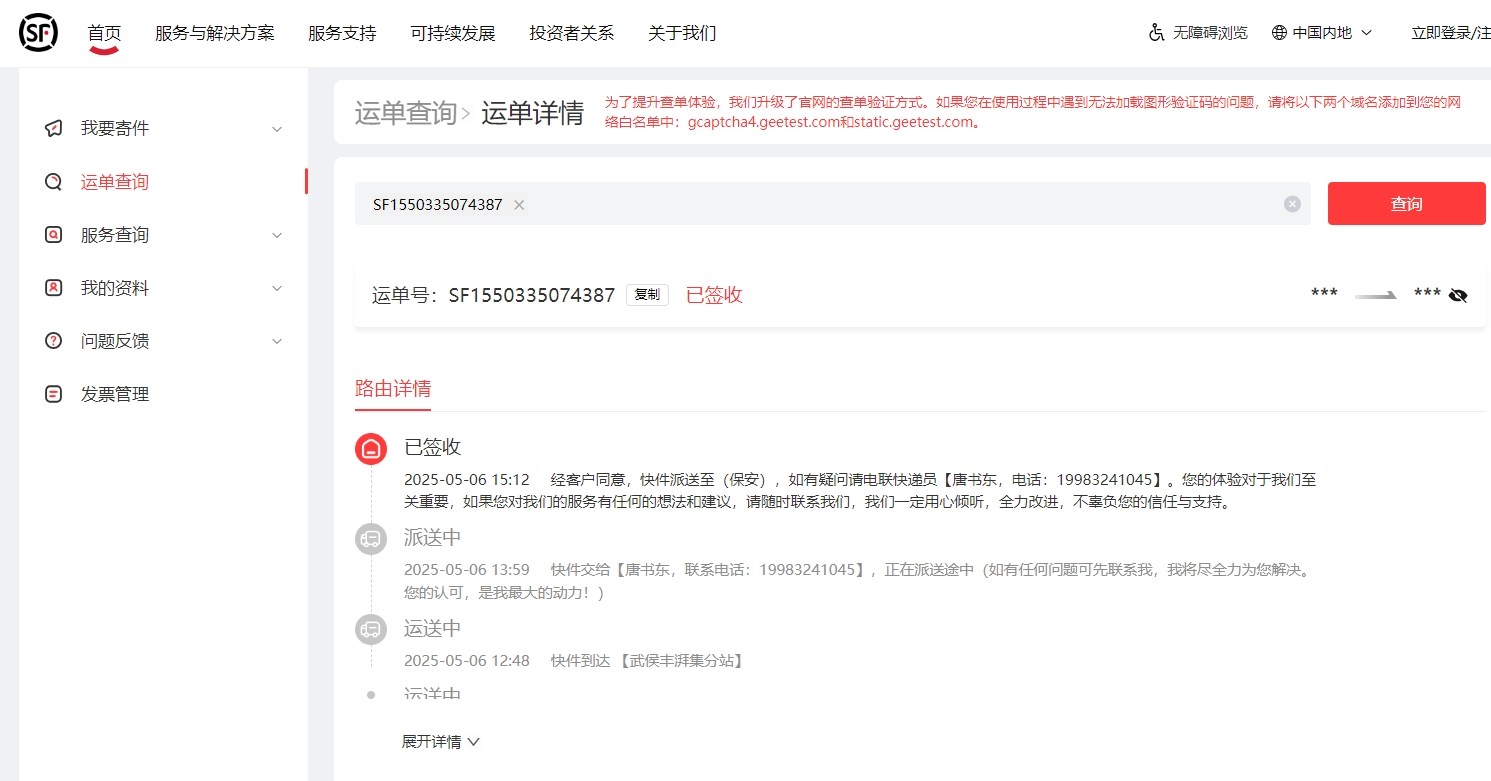Image resolution: width=1491 pixels, height=781 pixels.
Task: Remove the SF1550335074387 tag with its x
Action: [x=519, y=204]
